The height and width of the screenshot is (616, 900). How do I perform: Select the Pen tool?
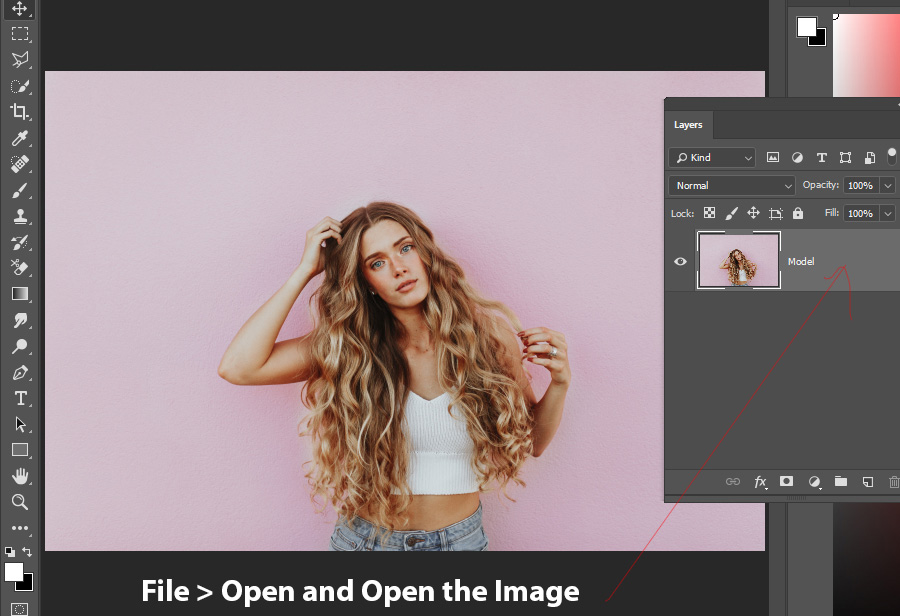[x=20, y=373]
